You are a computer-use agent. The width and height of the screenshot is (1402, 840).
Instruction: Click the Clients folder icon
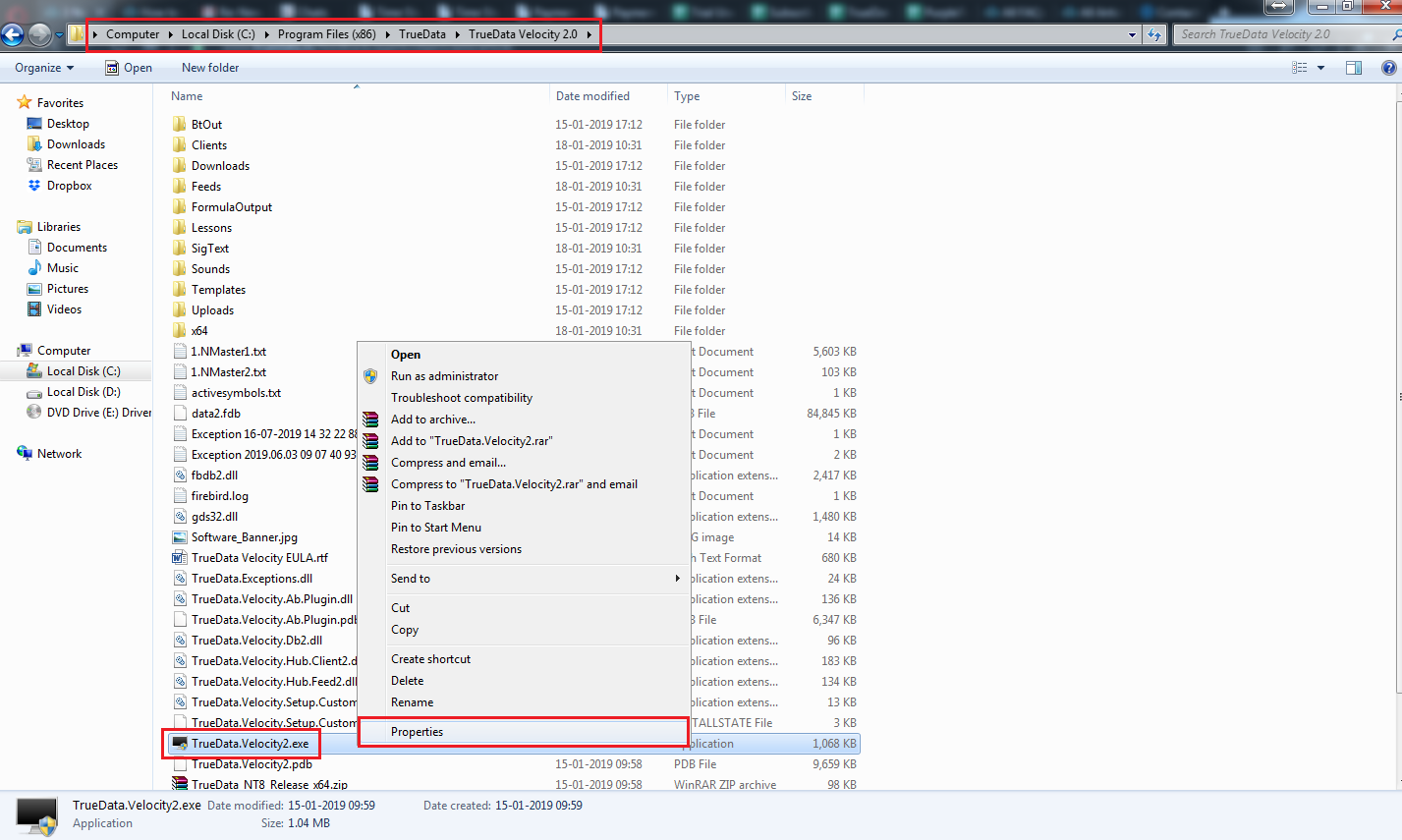coord(179,145)
